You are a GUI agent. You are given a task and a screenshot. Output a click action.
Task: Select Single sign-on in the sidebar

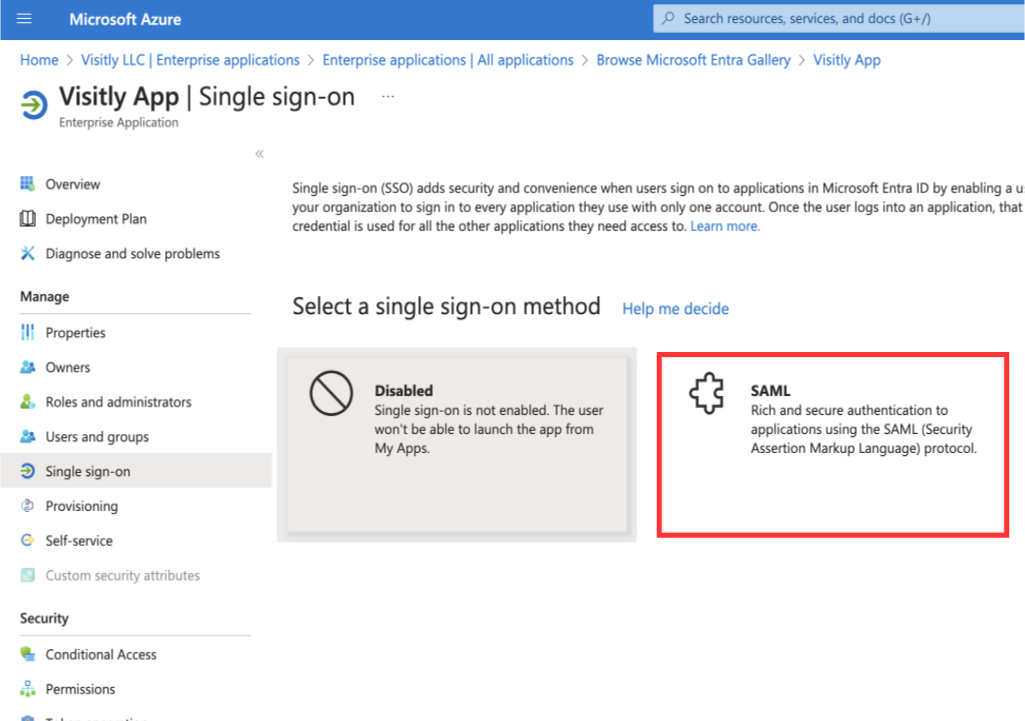coord(137,471)
